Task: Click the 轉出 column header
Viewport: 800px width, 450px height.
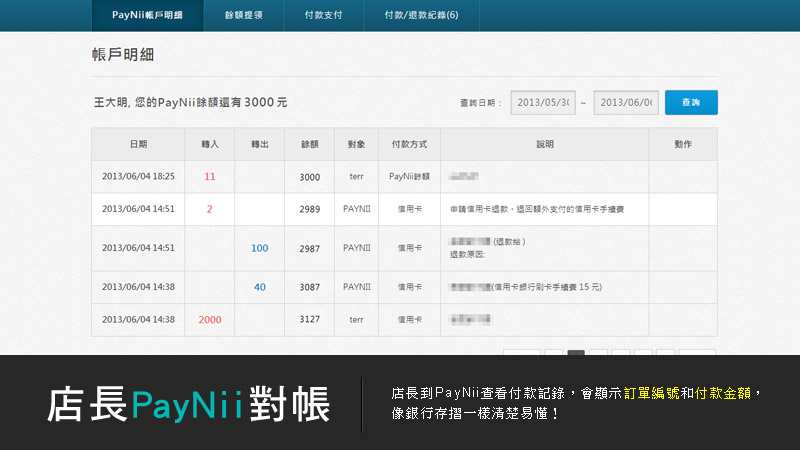Action: coord(260,145)
